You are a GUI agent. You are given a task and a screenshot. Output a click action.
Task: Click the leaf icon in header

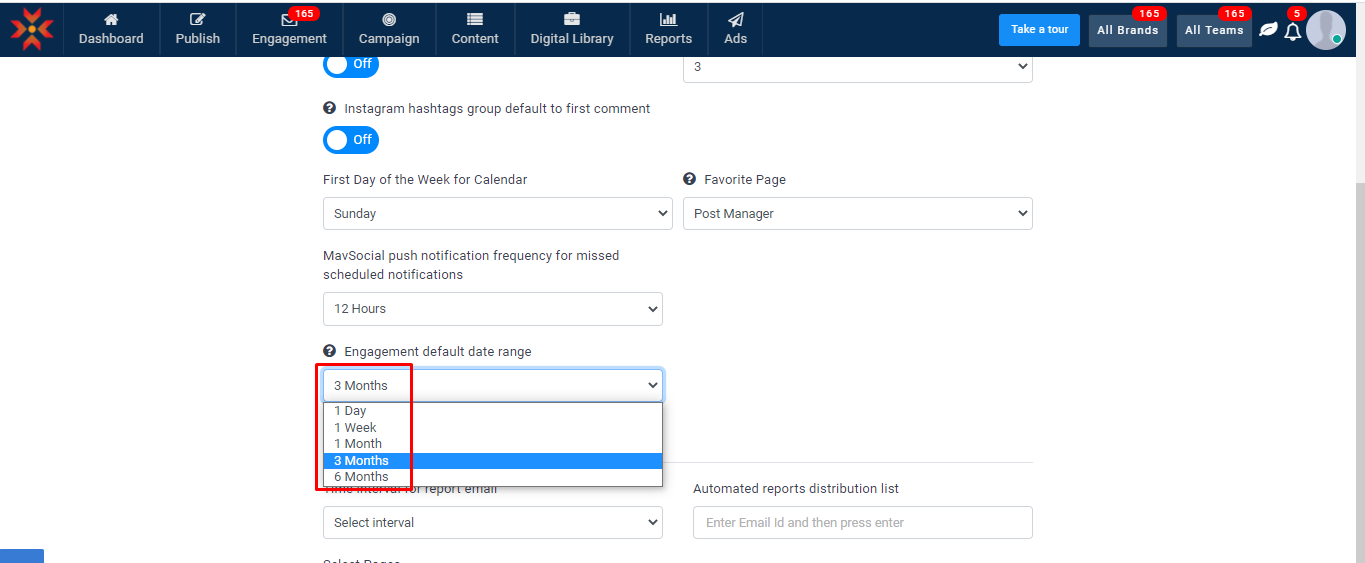click(1268, 30)
